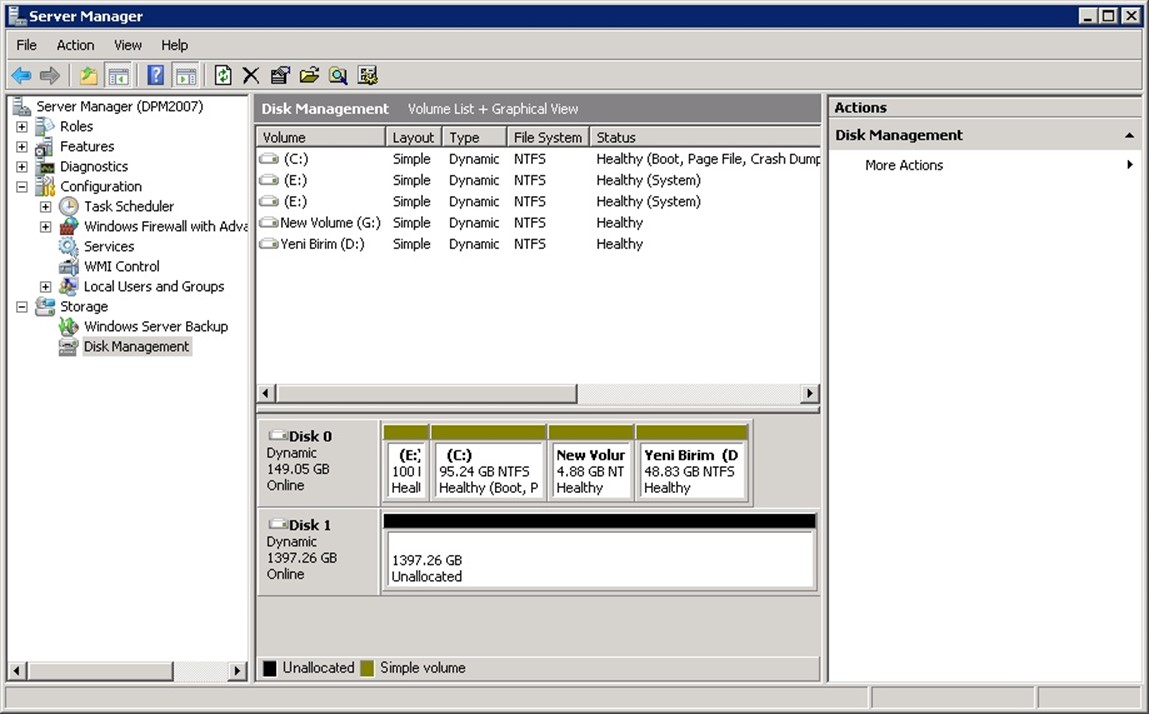Open the View menu
The width and height of the screenshot is (1149, 714).
click(x=127, y=45)
